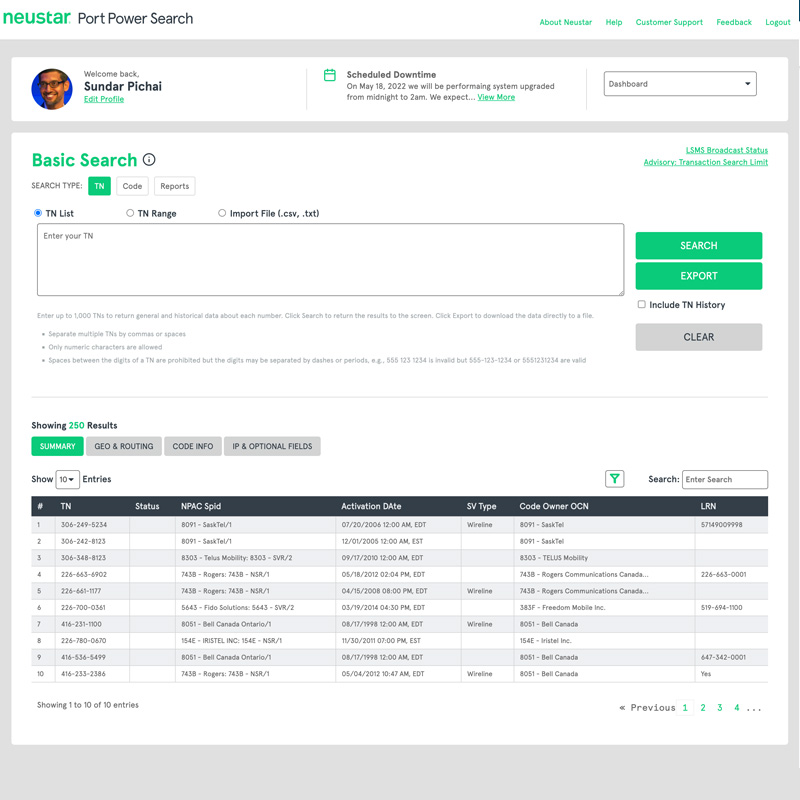Expand the Show entries count dropdown
The height and width of the screenshot is (800, 800).
67,480
